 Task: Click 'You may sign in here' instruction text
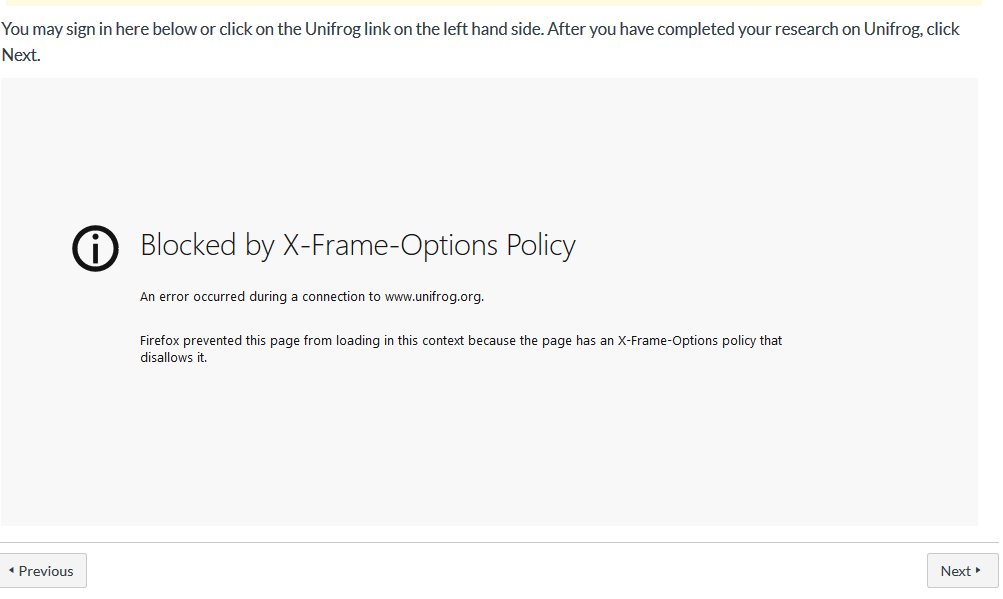click(74, 29)
